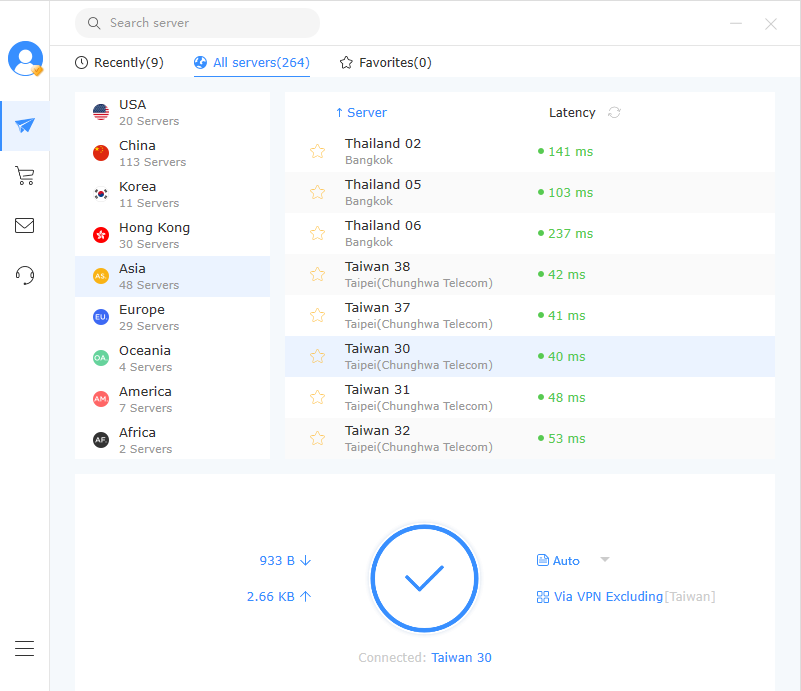801x691 pixels.
Task: Switch to the Favorites(0) tab
Action: pyautogui.click(x=385, y=63)
